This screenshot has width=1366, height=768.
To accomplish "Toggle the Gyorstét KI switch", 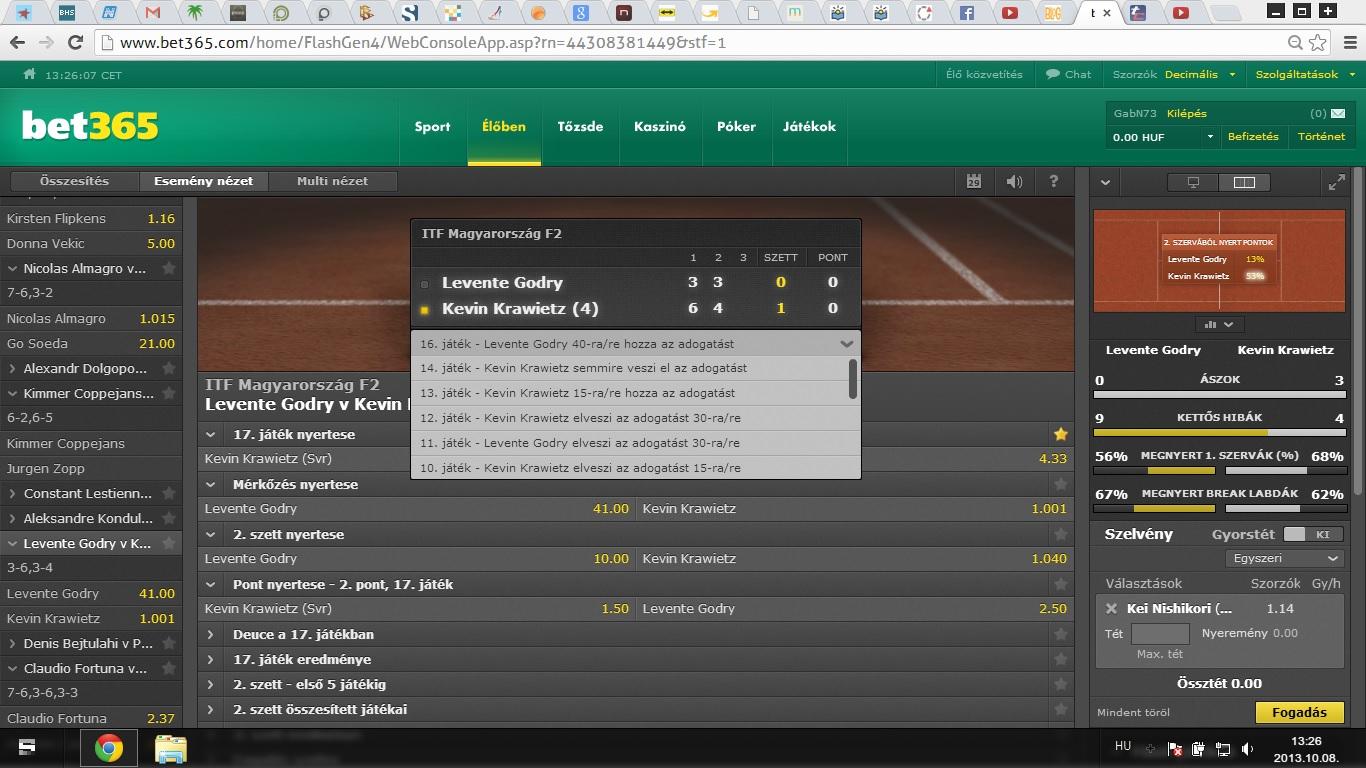I will (1313, 534).
